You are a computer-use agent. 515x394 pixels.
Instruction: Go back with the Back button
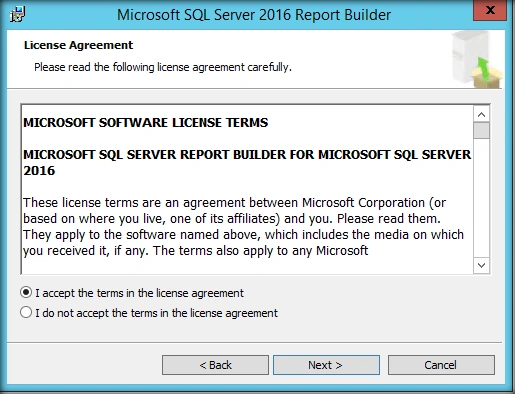215,365
